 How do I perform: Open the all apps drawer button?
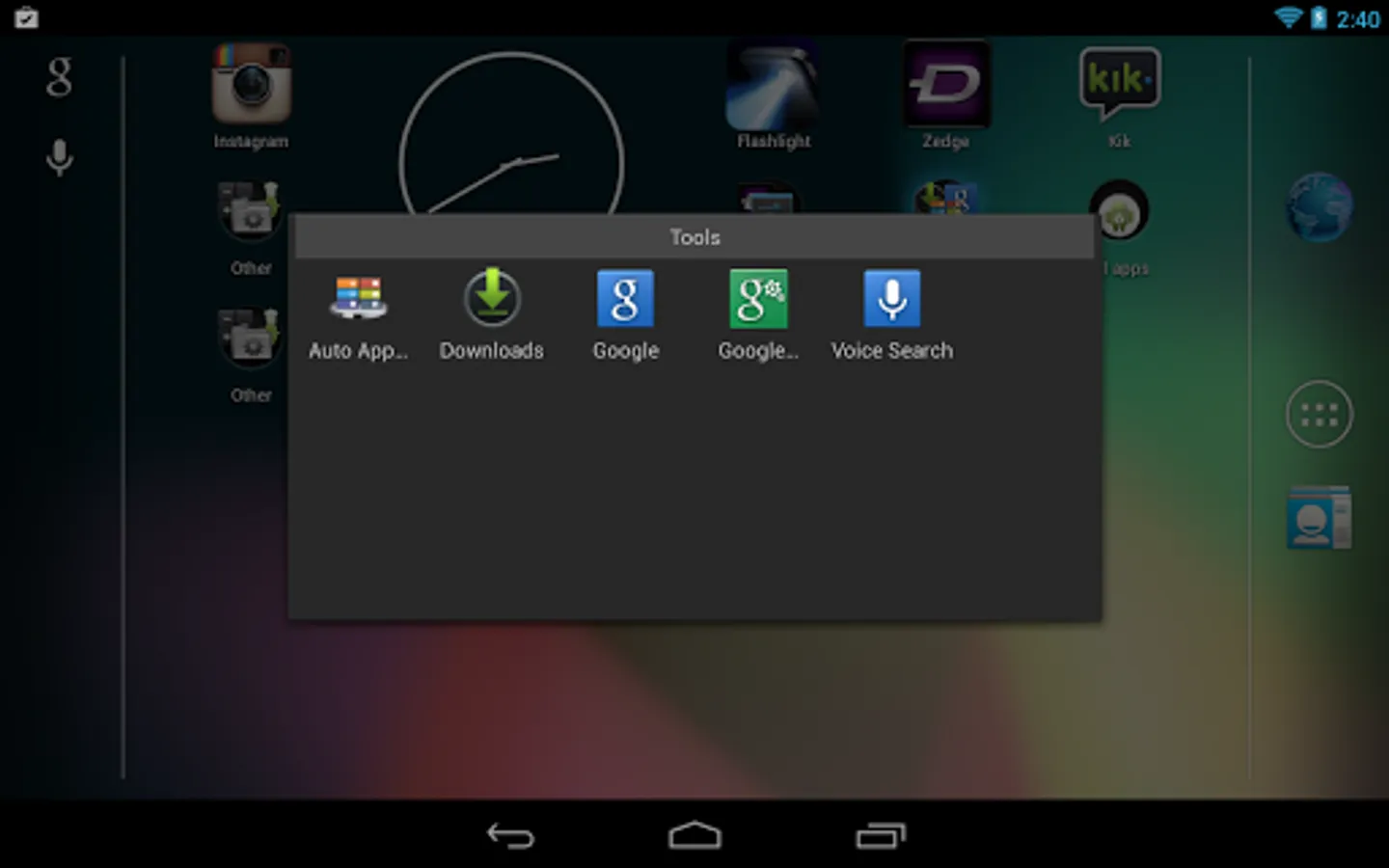tap(1320, 415)
